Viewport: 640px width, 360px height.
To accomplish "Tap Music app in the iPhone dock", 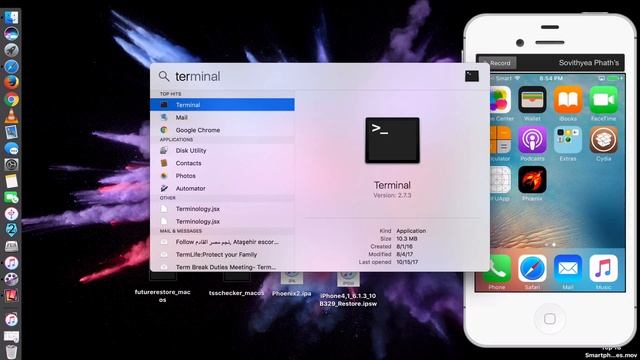I will pos(603,269).
